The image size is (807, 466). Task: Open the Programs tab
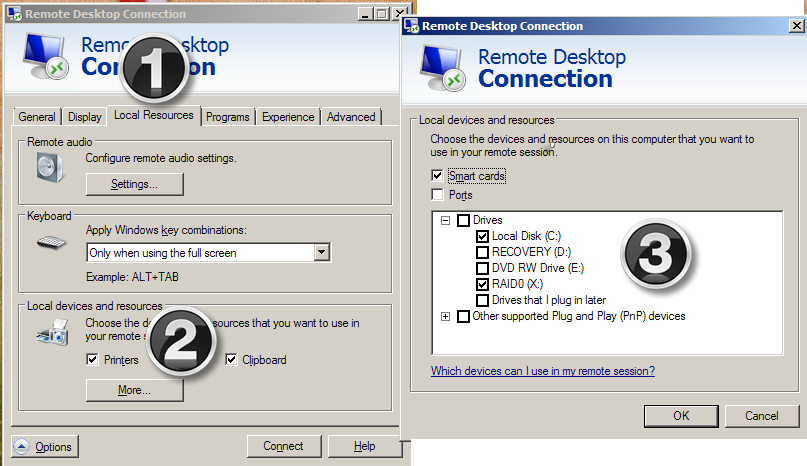pos(227,117)
